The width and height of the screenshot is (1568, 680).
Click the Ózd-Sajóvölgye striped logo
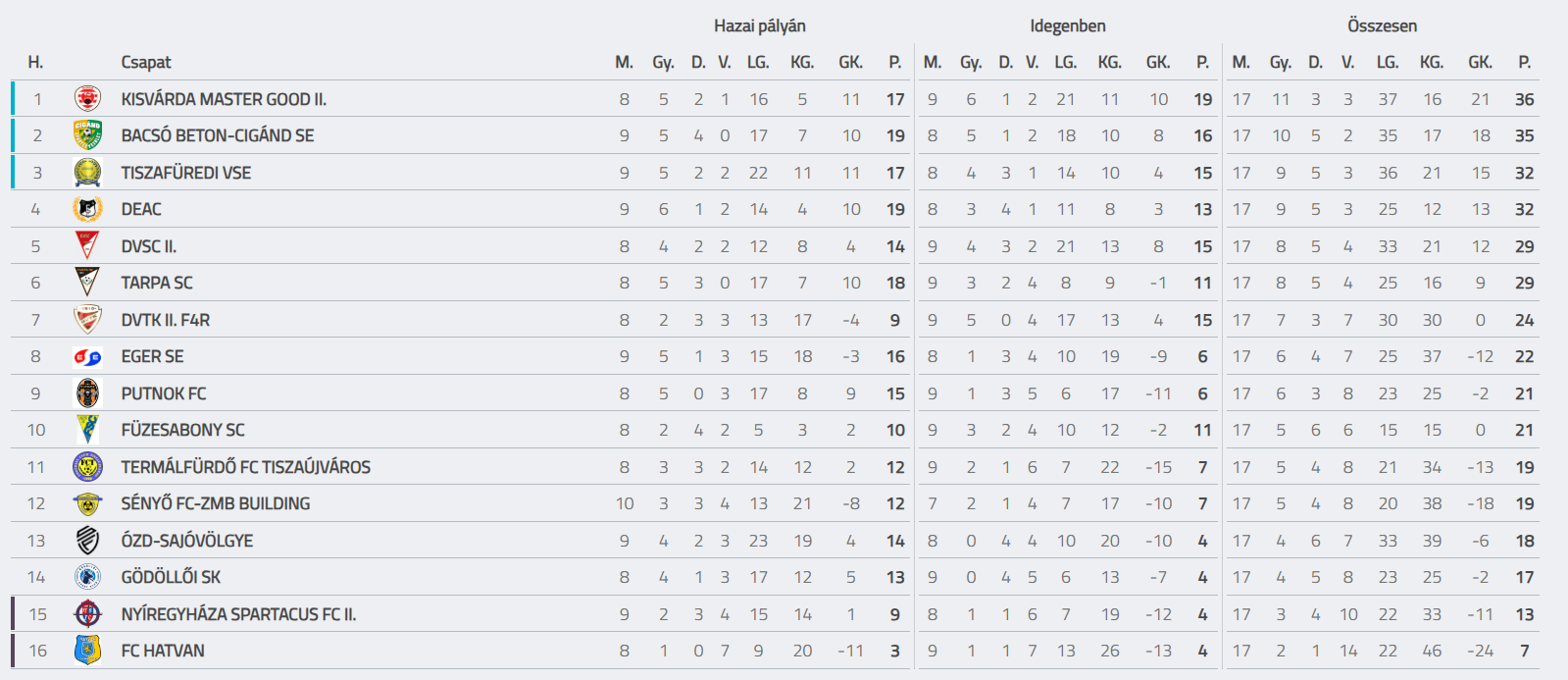pyautogui.click(x=87, y=541)
